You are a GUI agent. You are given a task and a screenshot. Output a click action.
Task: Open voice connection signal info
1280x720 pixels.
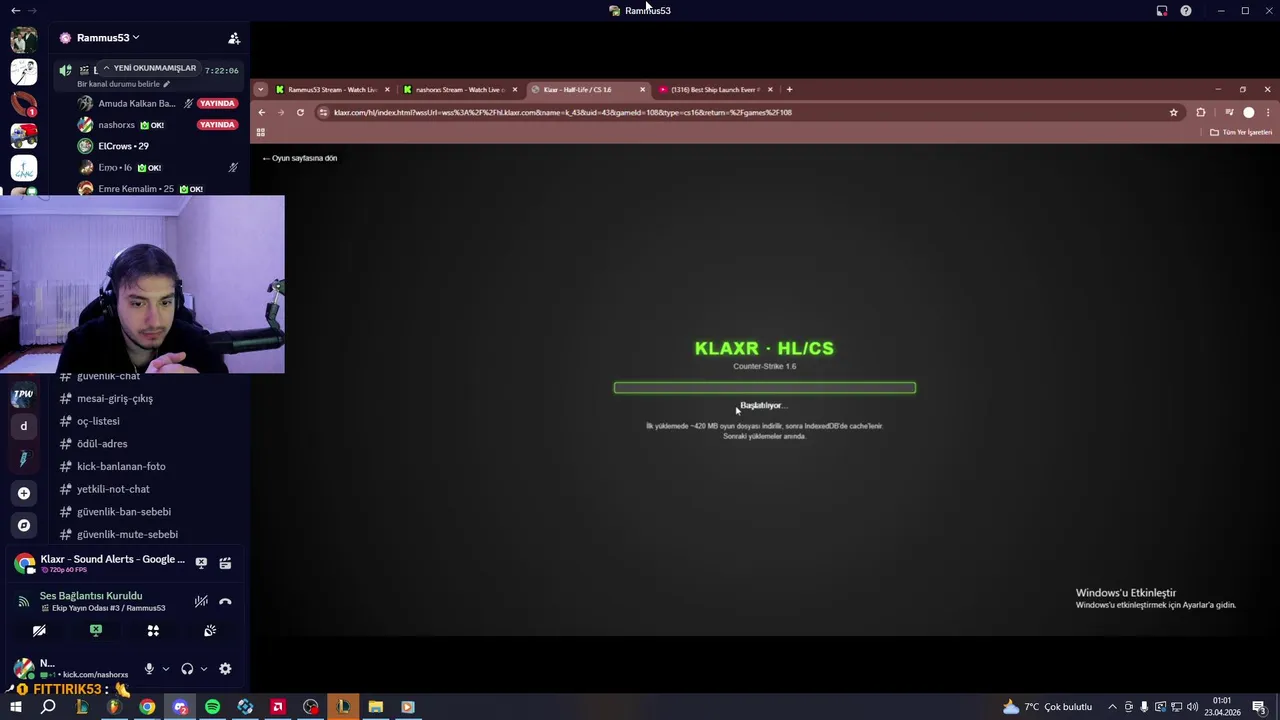[24, 601]
